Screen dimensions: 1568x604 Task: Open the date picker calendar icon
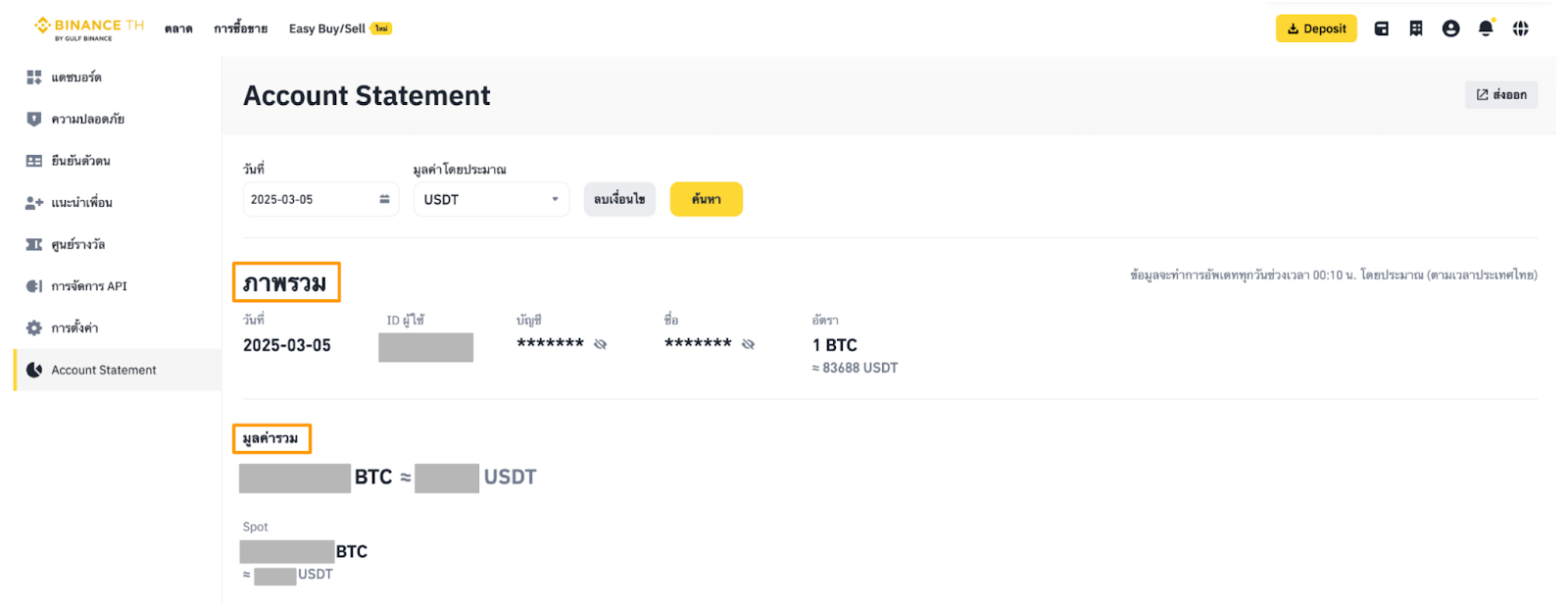coord(384,199)
